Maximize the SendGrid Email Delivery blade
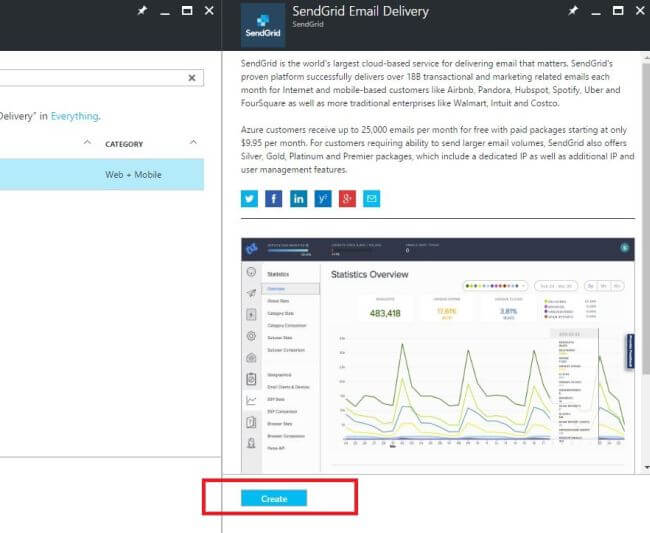The width and height of the screenshot is (650, 533). [x=618, y=10]
